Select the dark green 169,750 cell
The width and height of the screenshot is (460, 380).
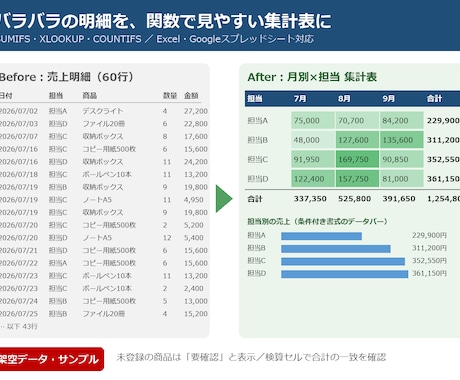[357, 159]
